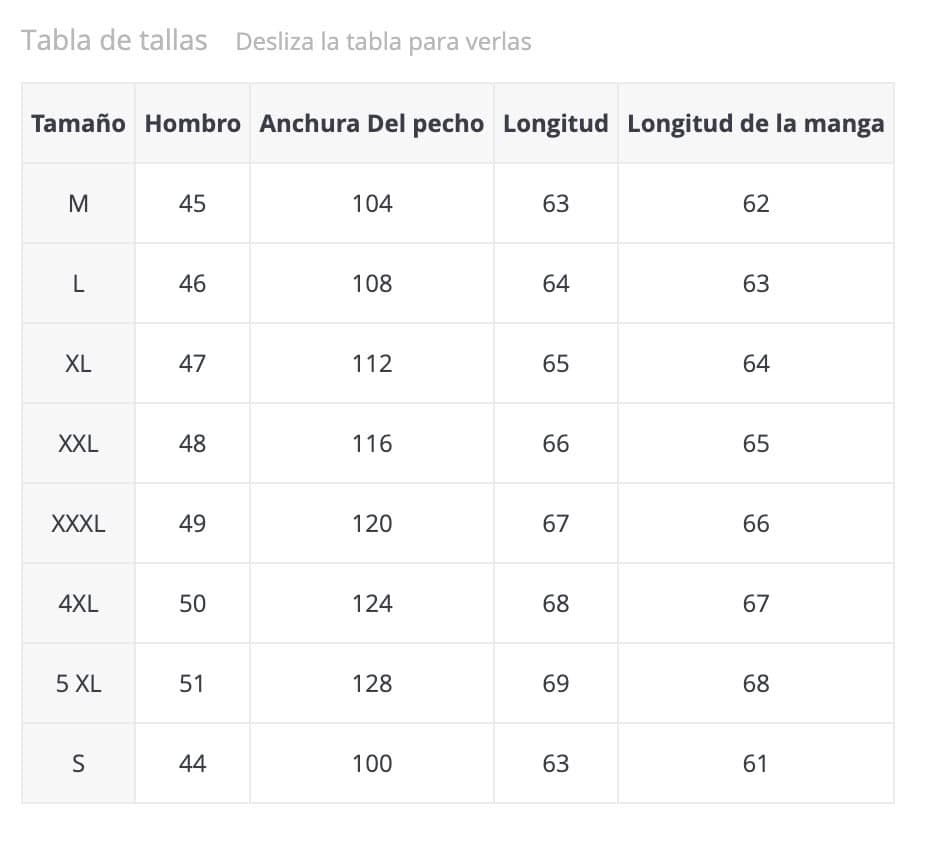Select the M size row label
Viewport: 926px width, 846px height.
[78, 204]
